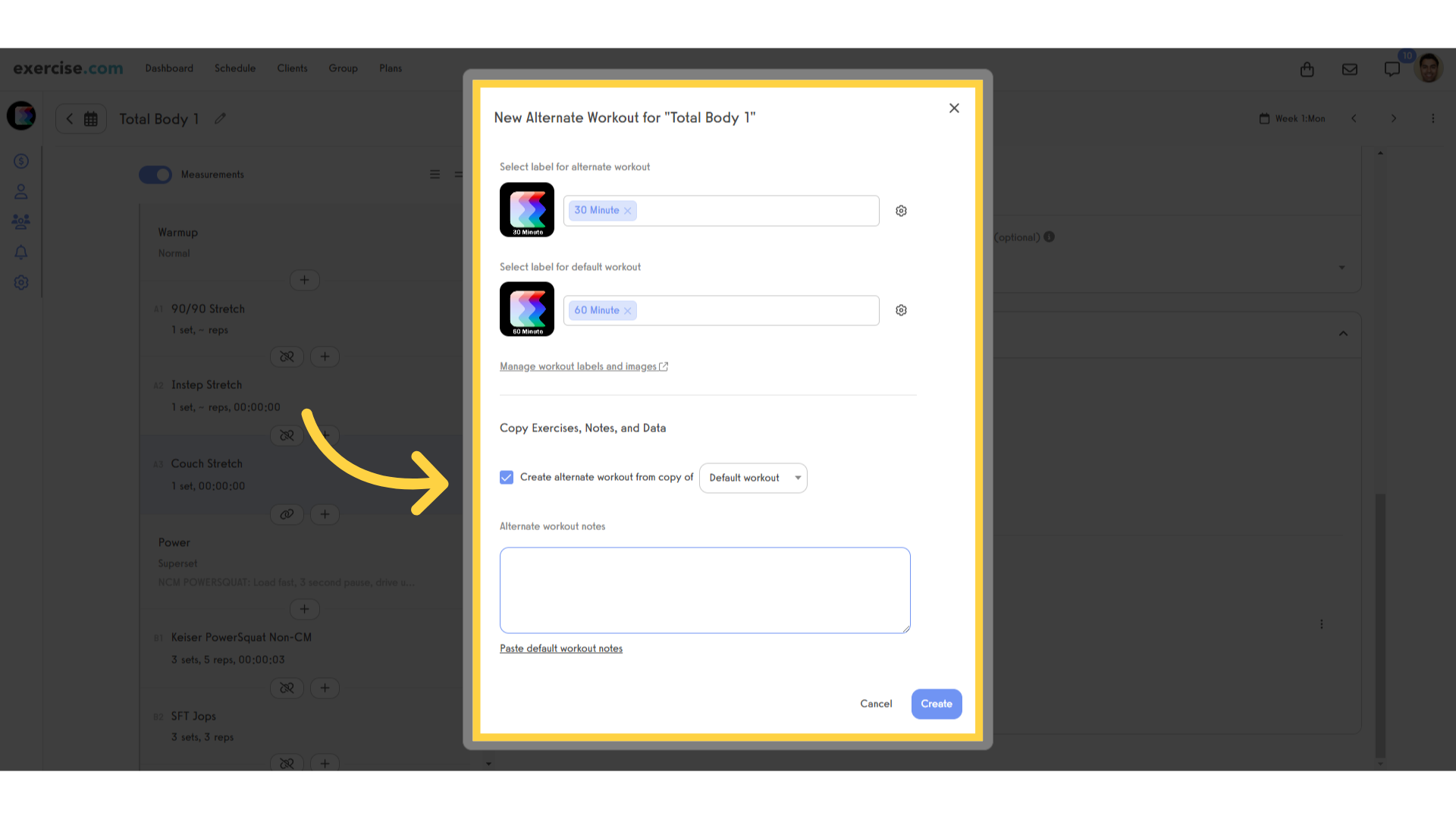Click Paste default workout notes link
Image resolution: width=1456 pixels, height=819 pixels.
[561, 648]
